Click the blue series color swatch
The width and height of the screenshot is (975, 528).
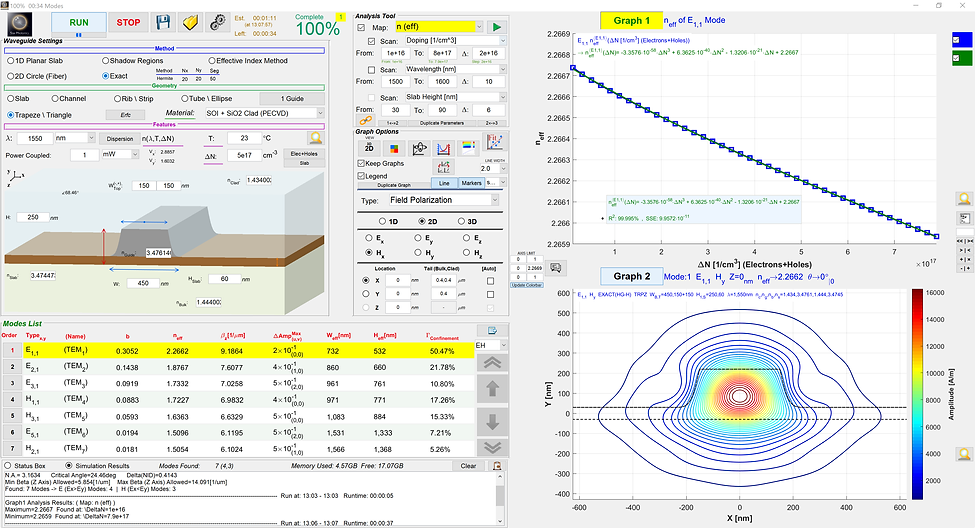tap(961, 40)
